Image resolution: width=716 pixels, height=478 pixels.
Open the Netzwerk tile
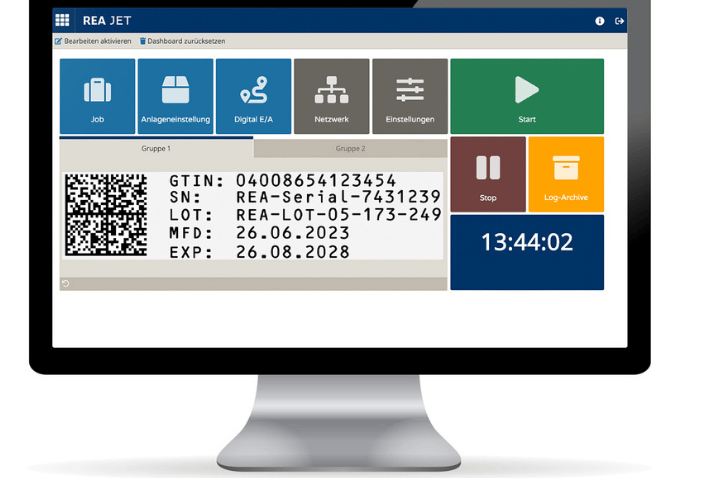[332, 96]
